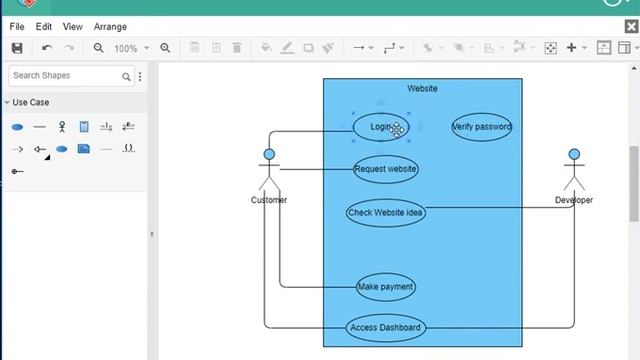Select the Request website ellipse
This screenshot has height=360, width=640.
click(386, 169)
